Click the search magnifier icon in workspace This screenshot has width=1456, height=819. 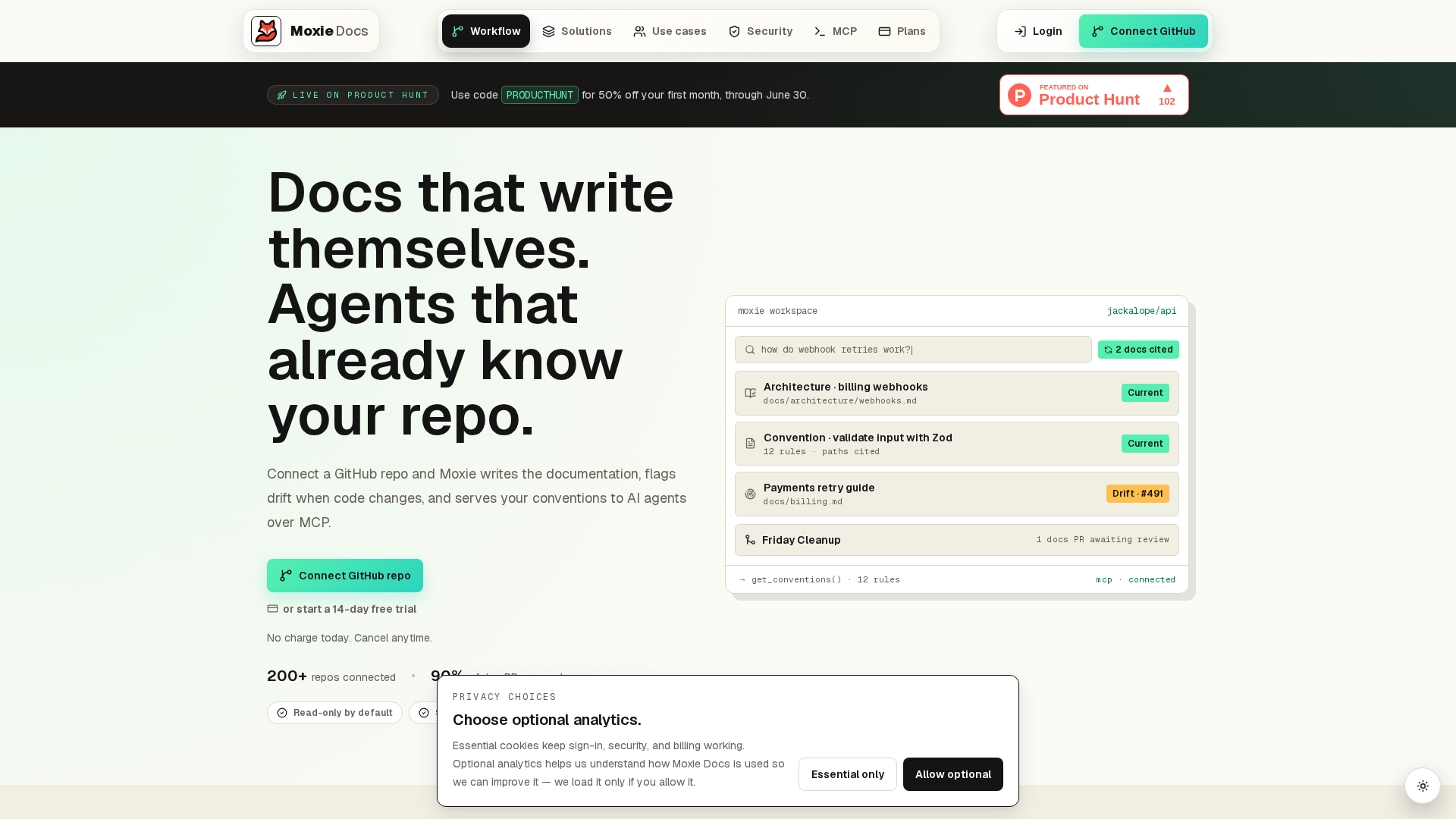pos(750,350)
